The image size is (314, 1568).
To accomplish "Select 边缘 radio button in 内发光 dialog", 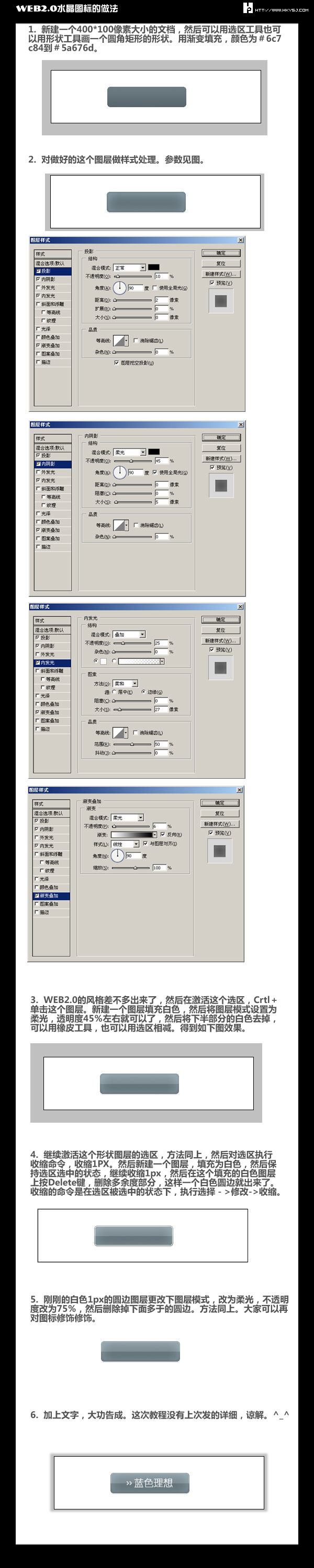I will point(143,691).
